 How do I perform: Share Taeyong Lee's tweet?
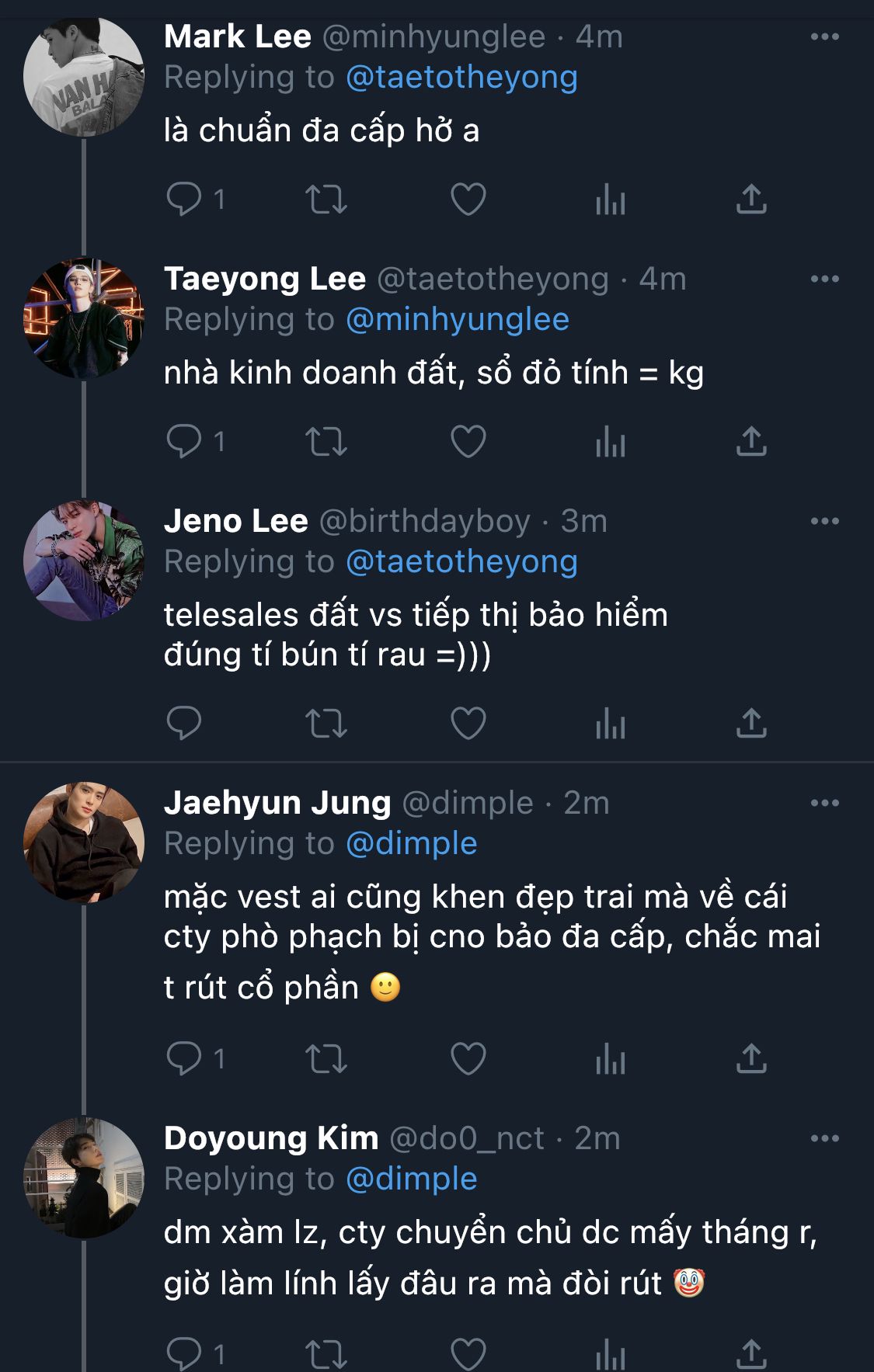click(x=751, y=441)
